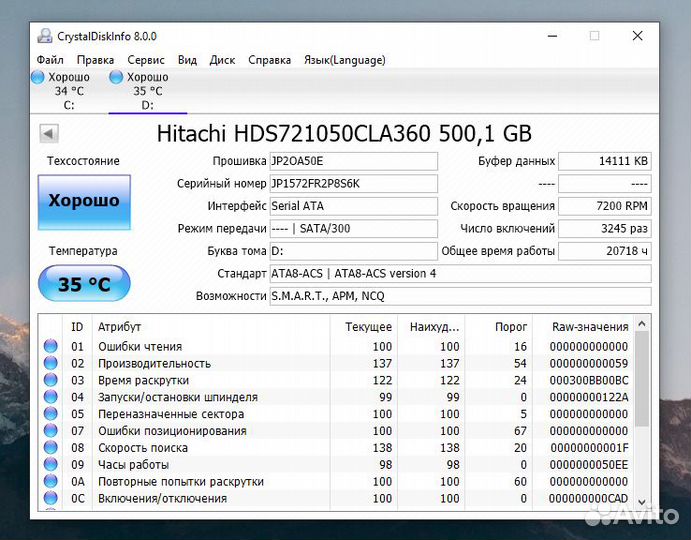
Task: Click status orb for 0A Повторные попытки раскрутки
Action: pos(51,481)
